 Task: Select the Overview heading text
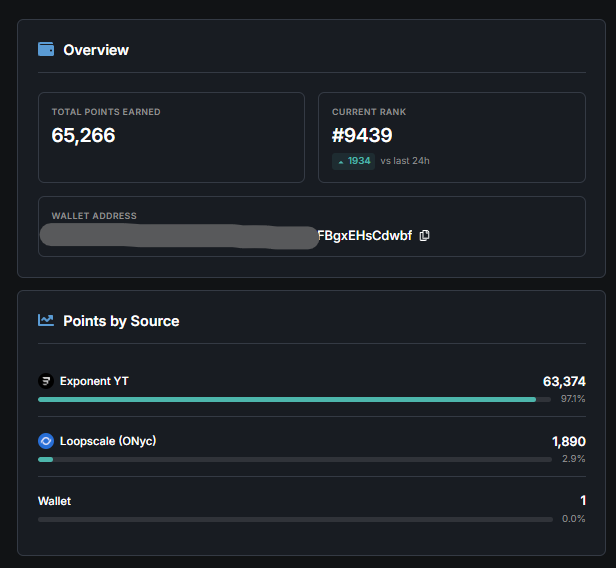point(96,50)
